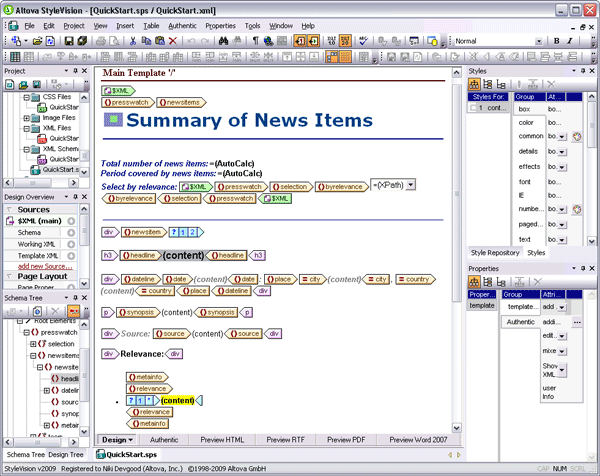Click the paragraph mark toolbar icon
Image resolution: width=600 pixels, height=476 pixels.
[x=255, y=41]
